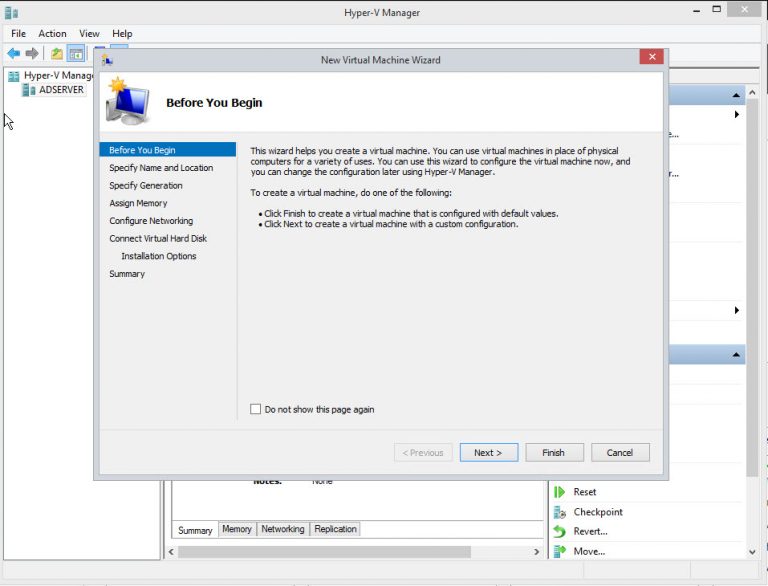The image size is (768, 586).
Task: Click the disabled < Previous button
Action: pyautogui.click(x=423, y=453)
